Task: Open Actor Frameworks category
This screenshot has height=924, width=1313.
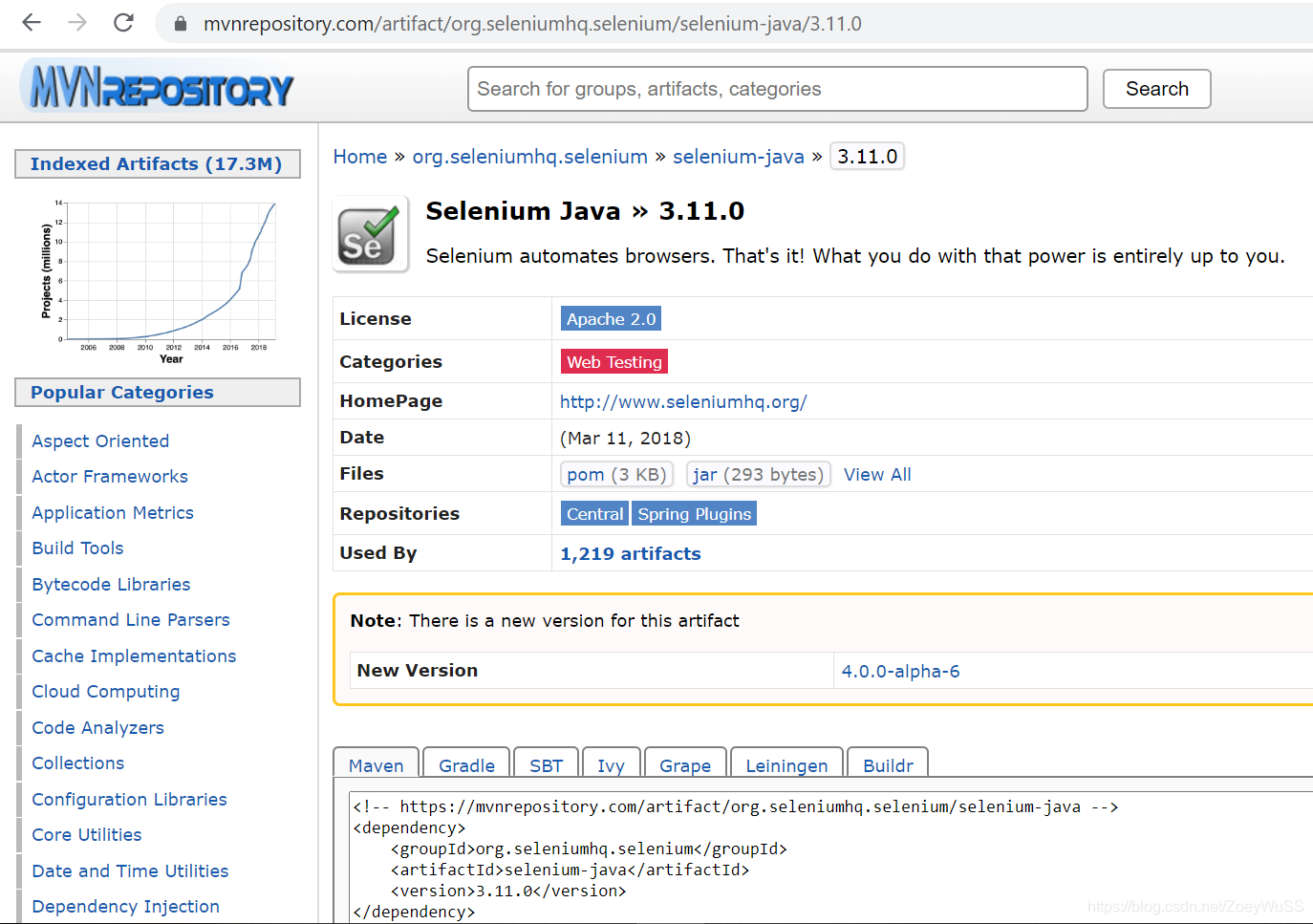Action: (110, 477)
